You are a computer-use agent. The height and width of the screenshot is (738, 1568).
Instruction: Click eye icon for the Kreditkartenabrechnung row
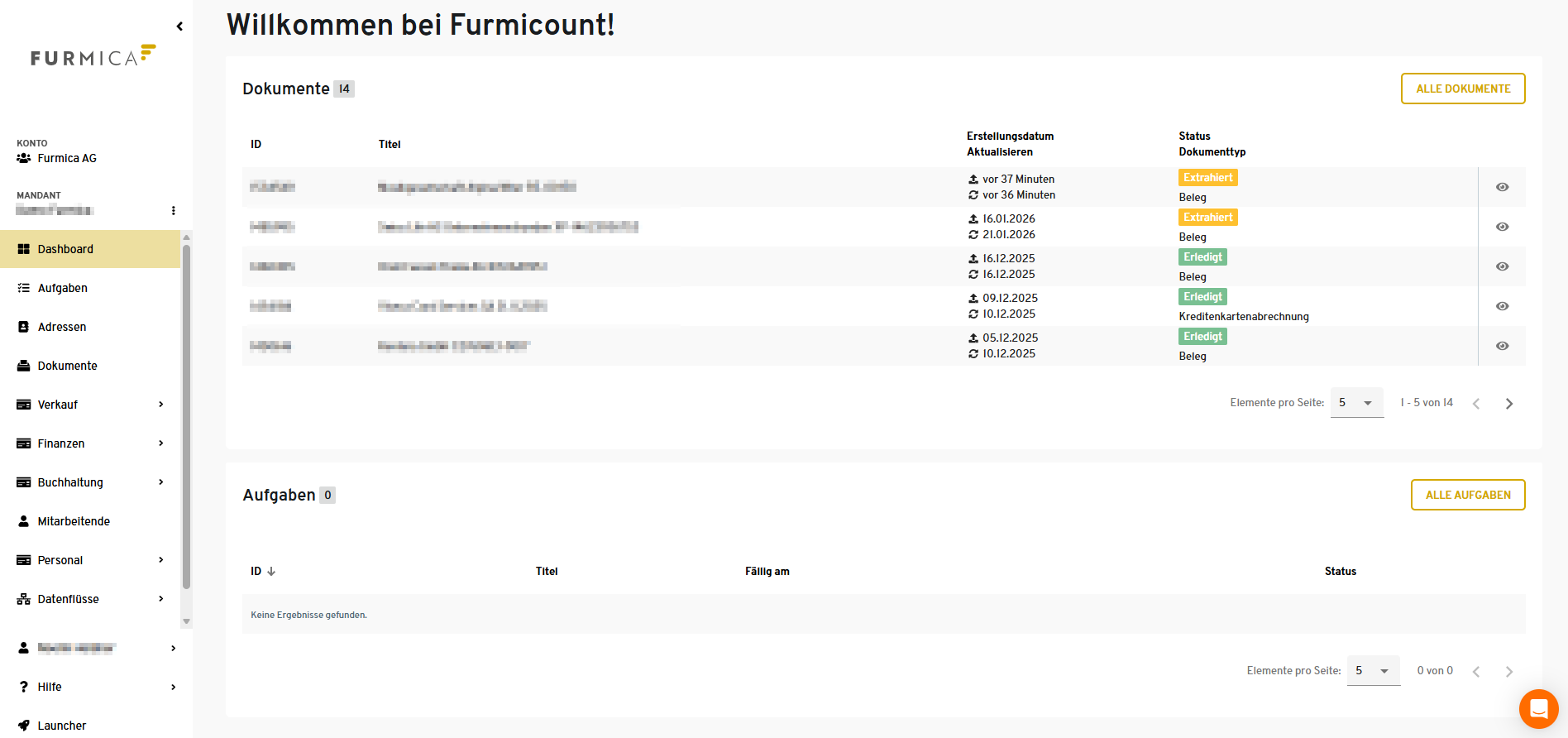point(1502,306)
